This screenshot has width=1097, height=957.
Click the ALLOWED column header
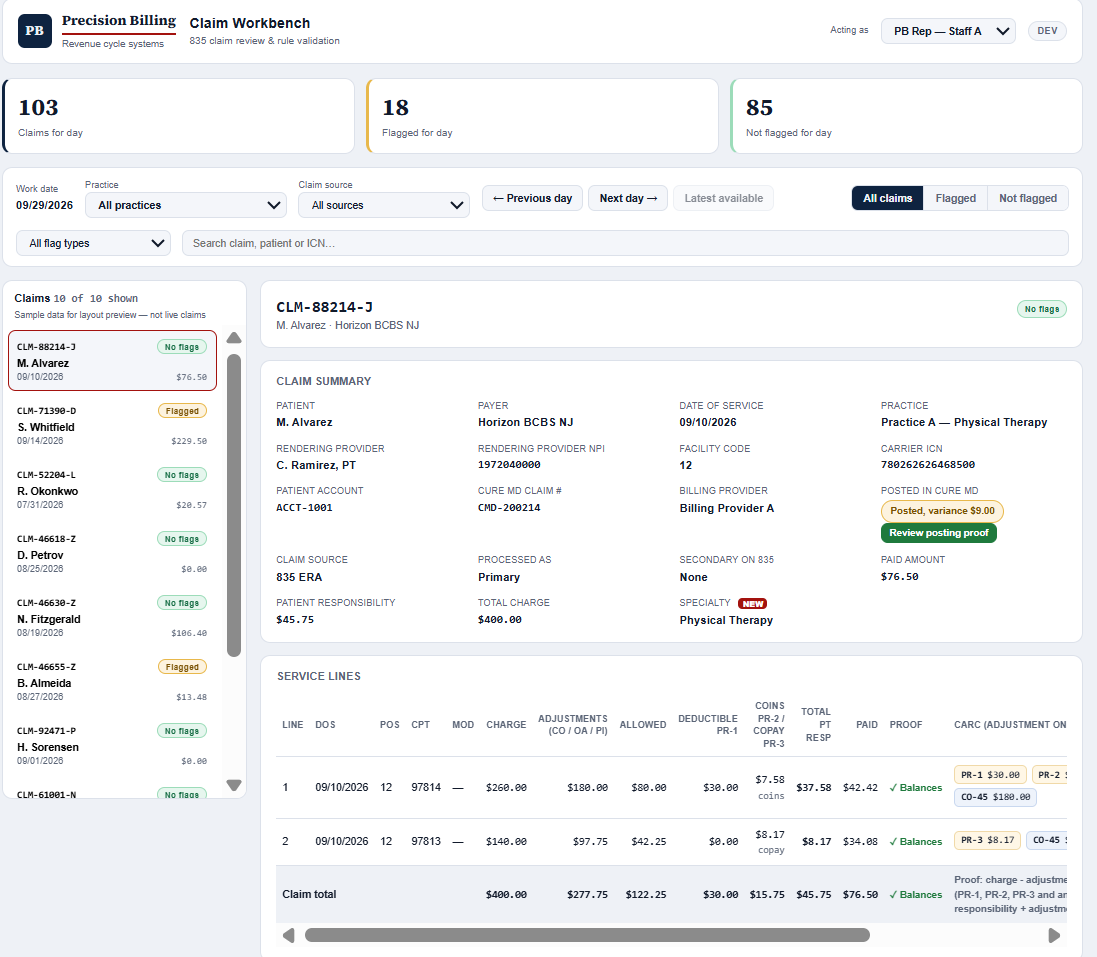pos(643,725)
